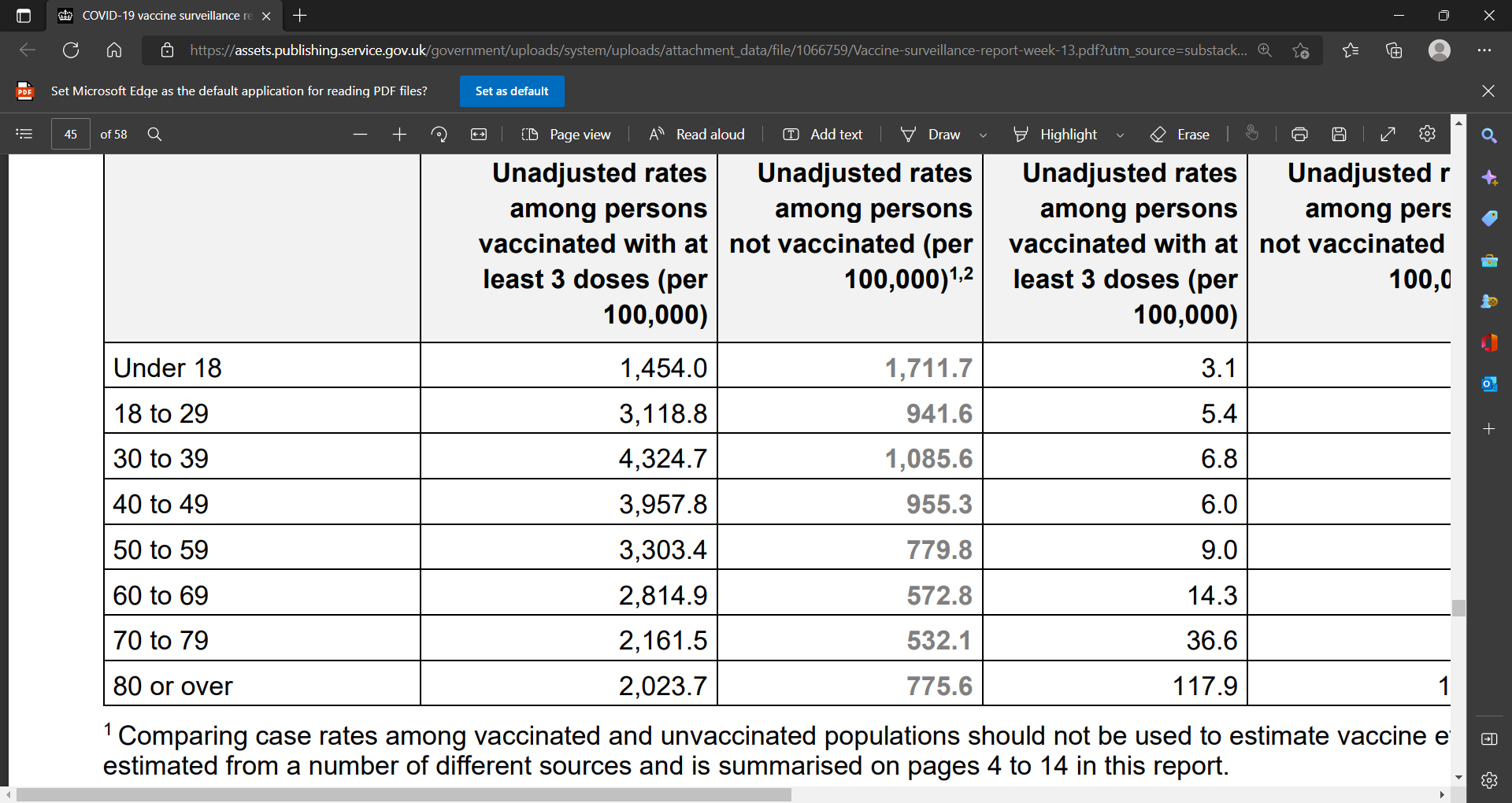Open Discover sparkle in sidebar

1489,178
